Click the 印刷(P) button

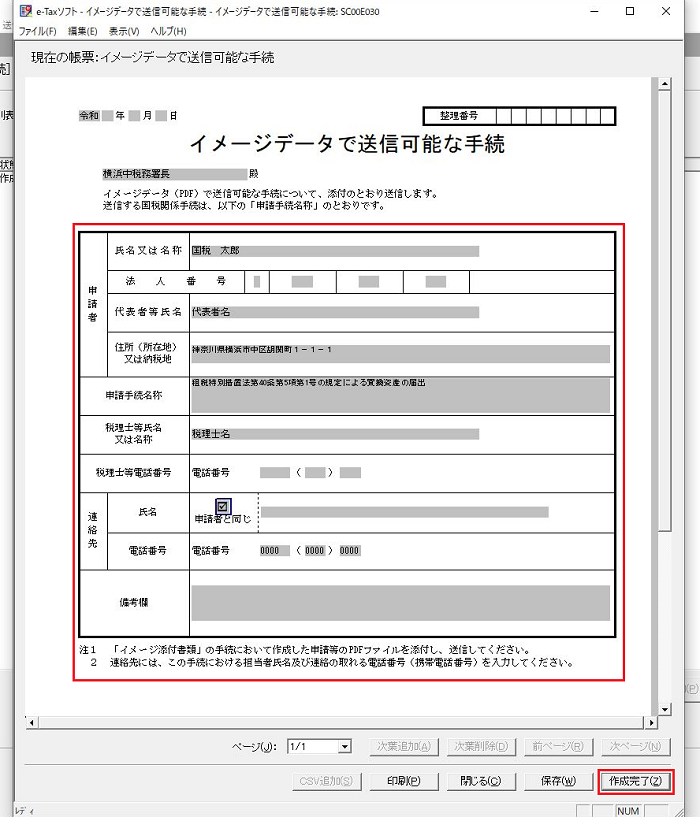pyautogui.click(x=404, y=781)
